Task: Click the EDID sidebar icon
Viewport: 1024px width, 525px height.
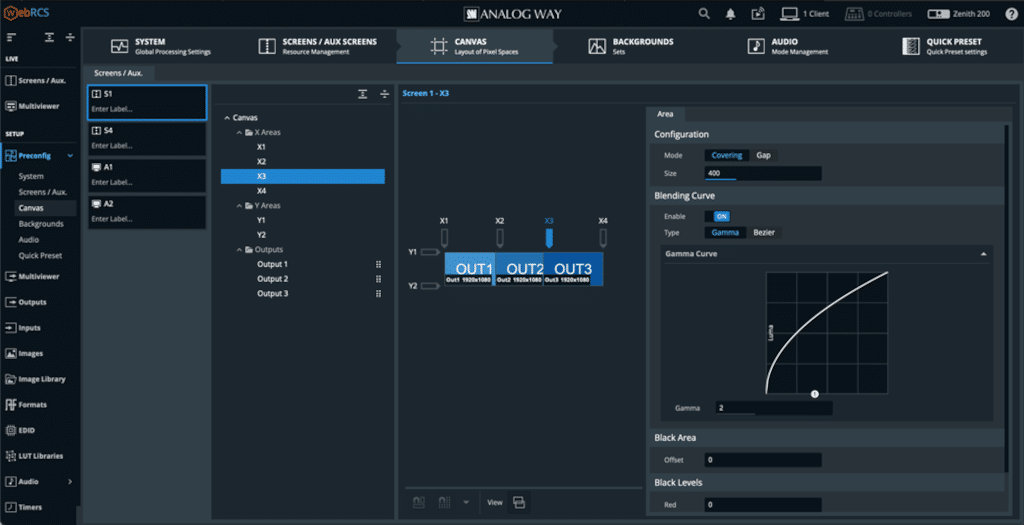Action: 11,430
